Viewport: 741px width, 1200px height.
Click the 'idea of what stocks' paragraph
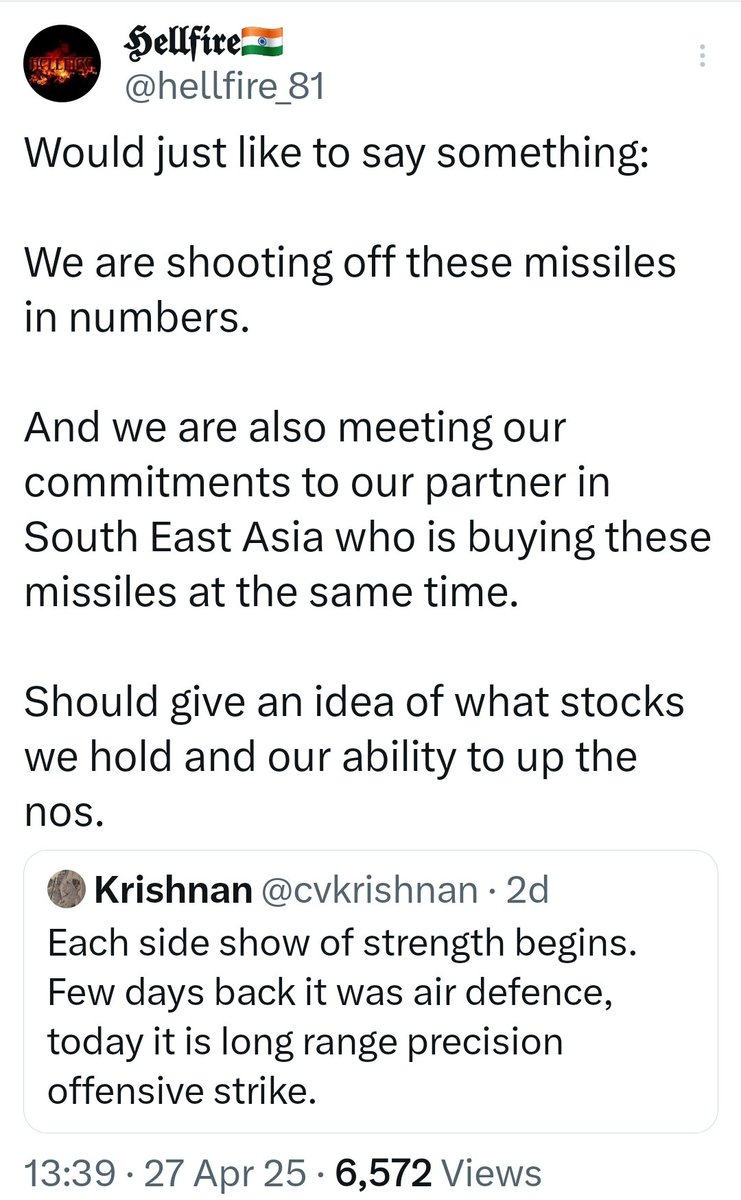tap(353, 755)
